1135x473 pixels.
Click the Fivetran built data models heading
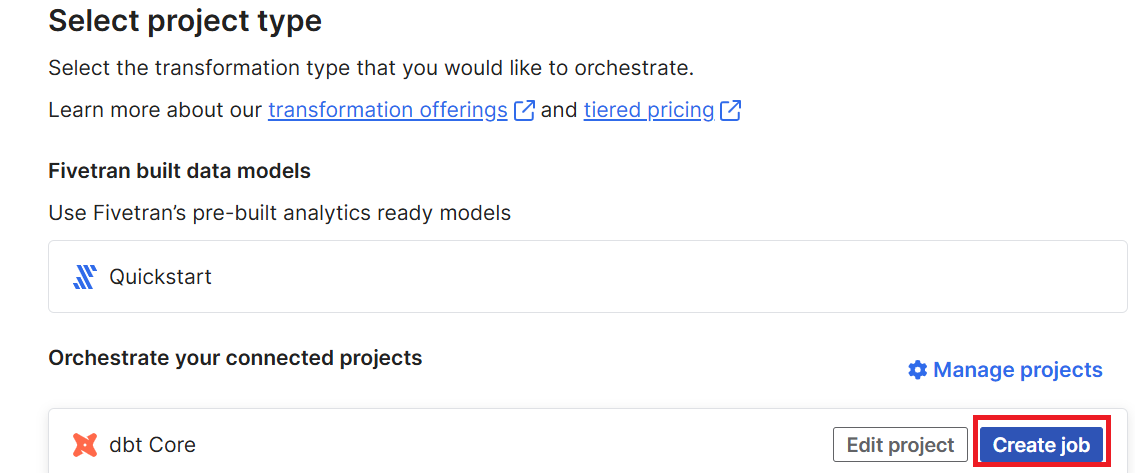180,172
